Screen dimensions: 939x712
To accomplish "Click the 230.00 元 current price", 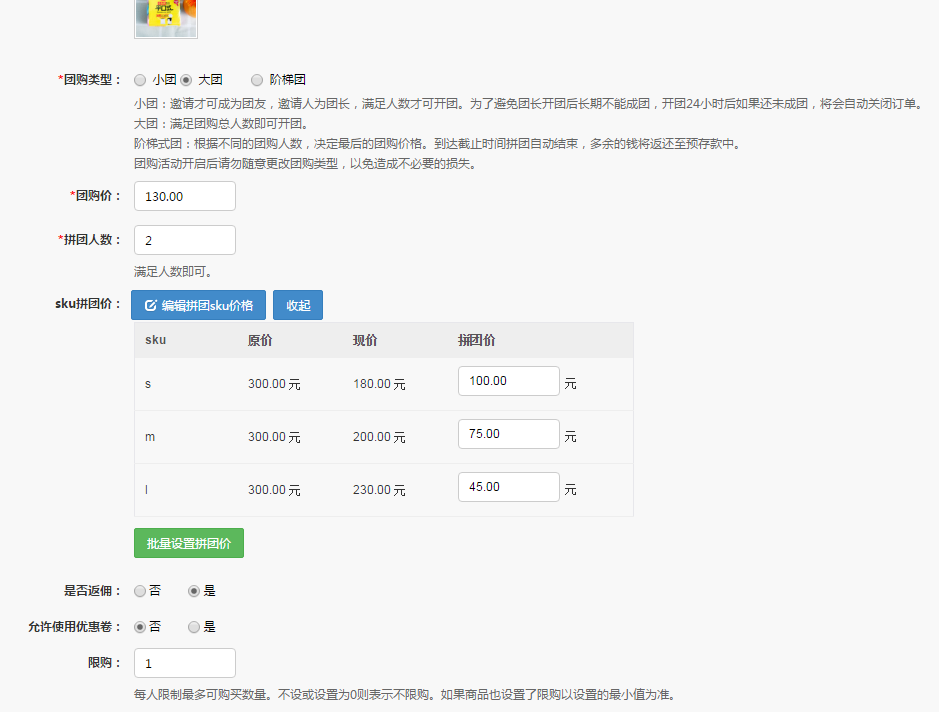I will 379,490.
